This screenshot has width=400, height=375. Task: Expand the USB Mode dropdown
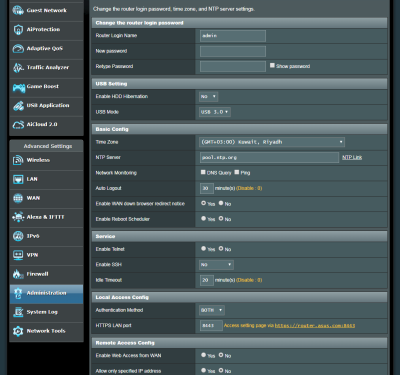tap(215, 112)
